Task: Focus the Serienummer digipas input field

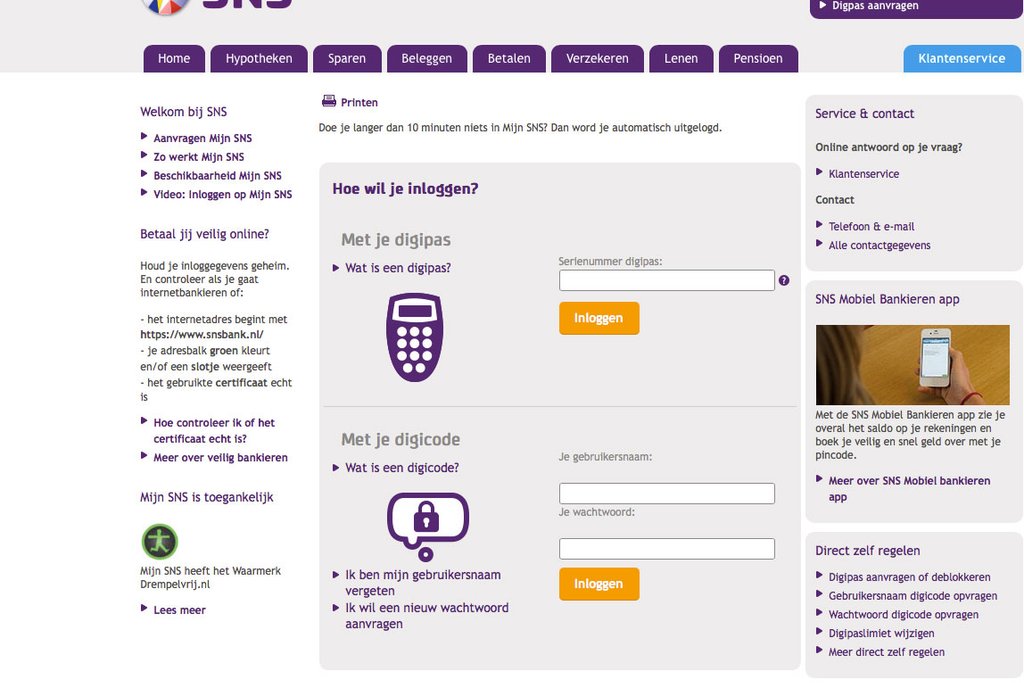Action: point(667,280)
